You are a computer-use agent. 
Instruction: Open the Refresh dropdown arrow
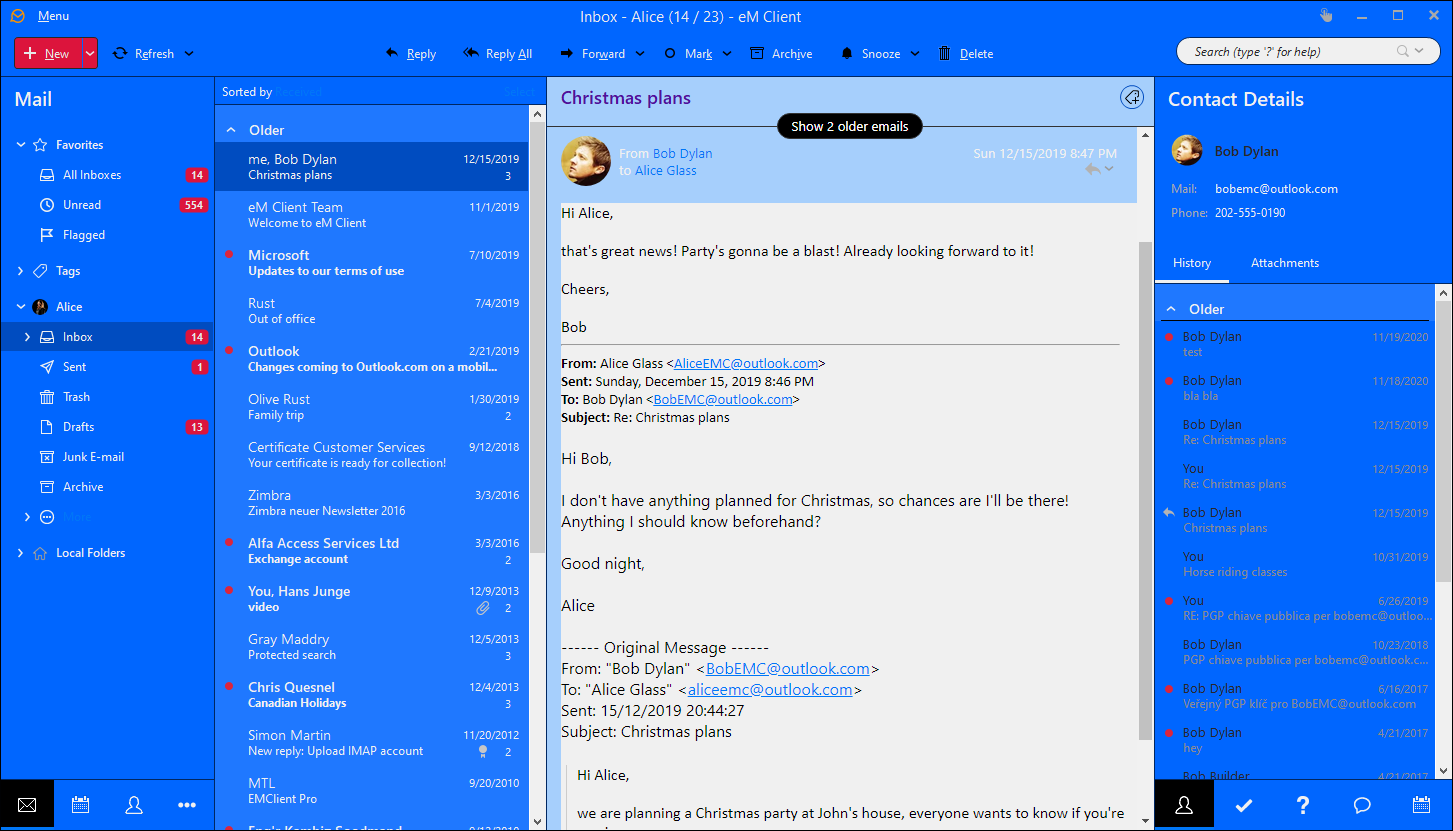(189, 54)
